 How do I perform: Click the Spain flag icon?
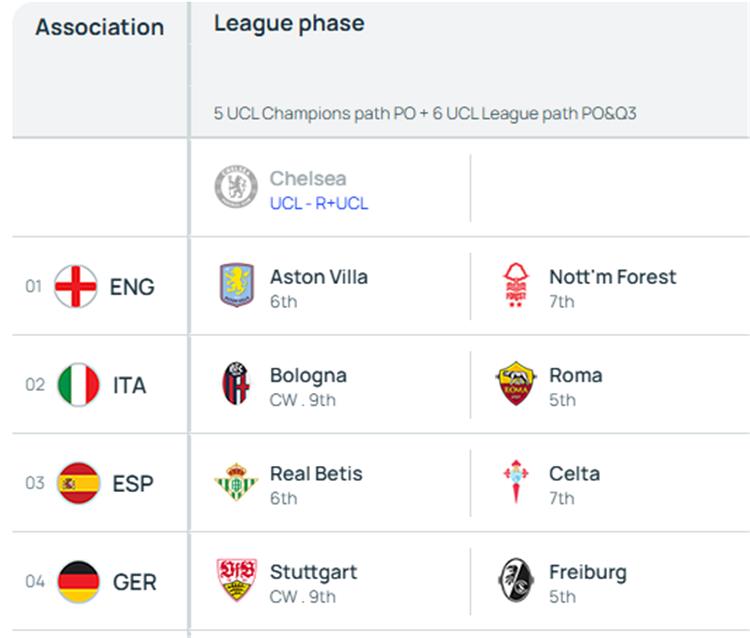tap(78, 483)
